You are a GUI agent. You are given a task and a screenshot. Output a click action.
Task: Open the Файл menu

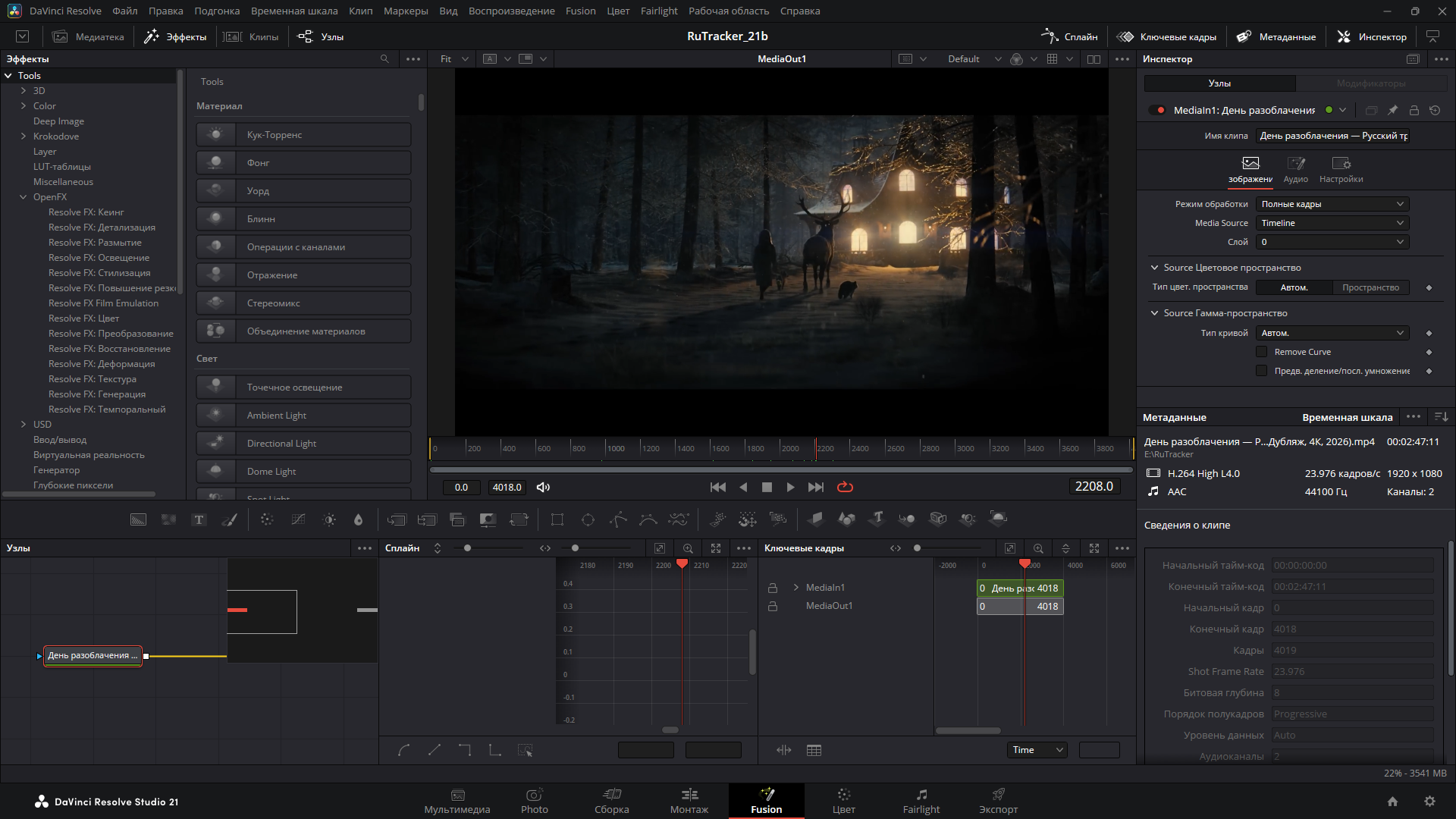[124, 11]
